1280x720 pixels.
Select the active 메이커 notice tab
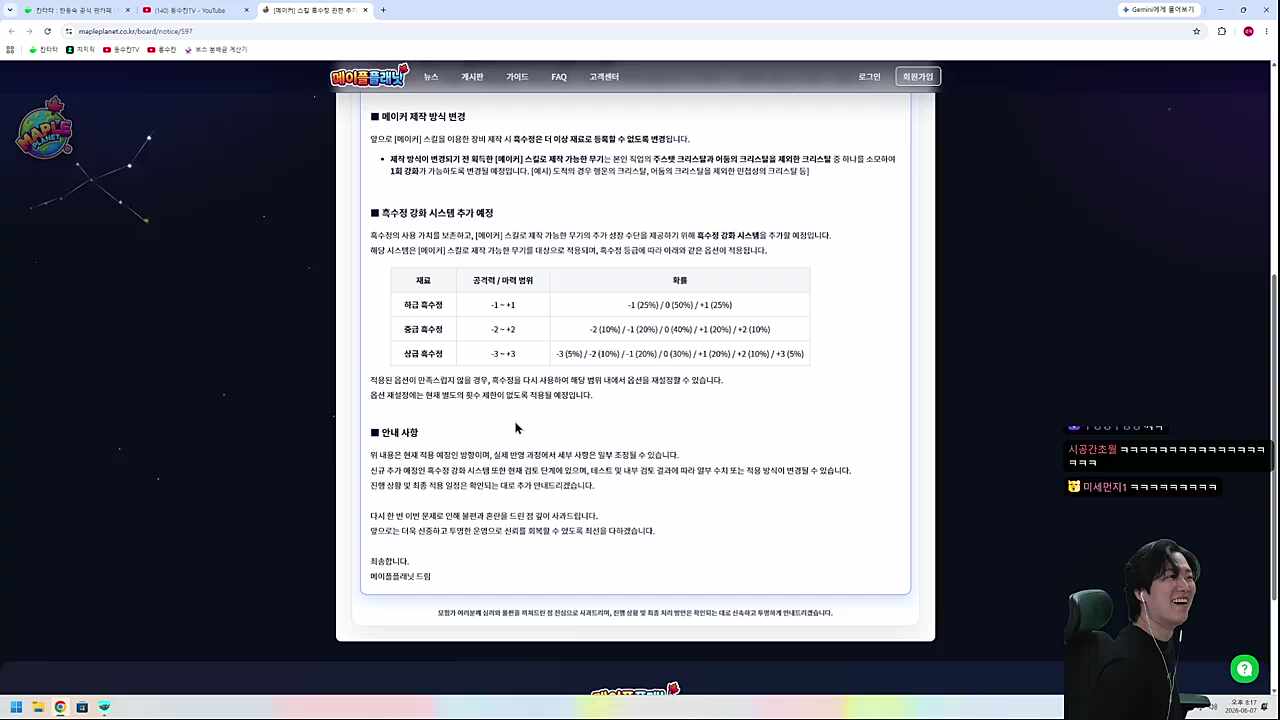click(x=314, y=10)
